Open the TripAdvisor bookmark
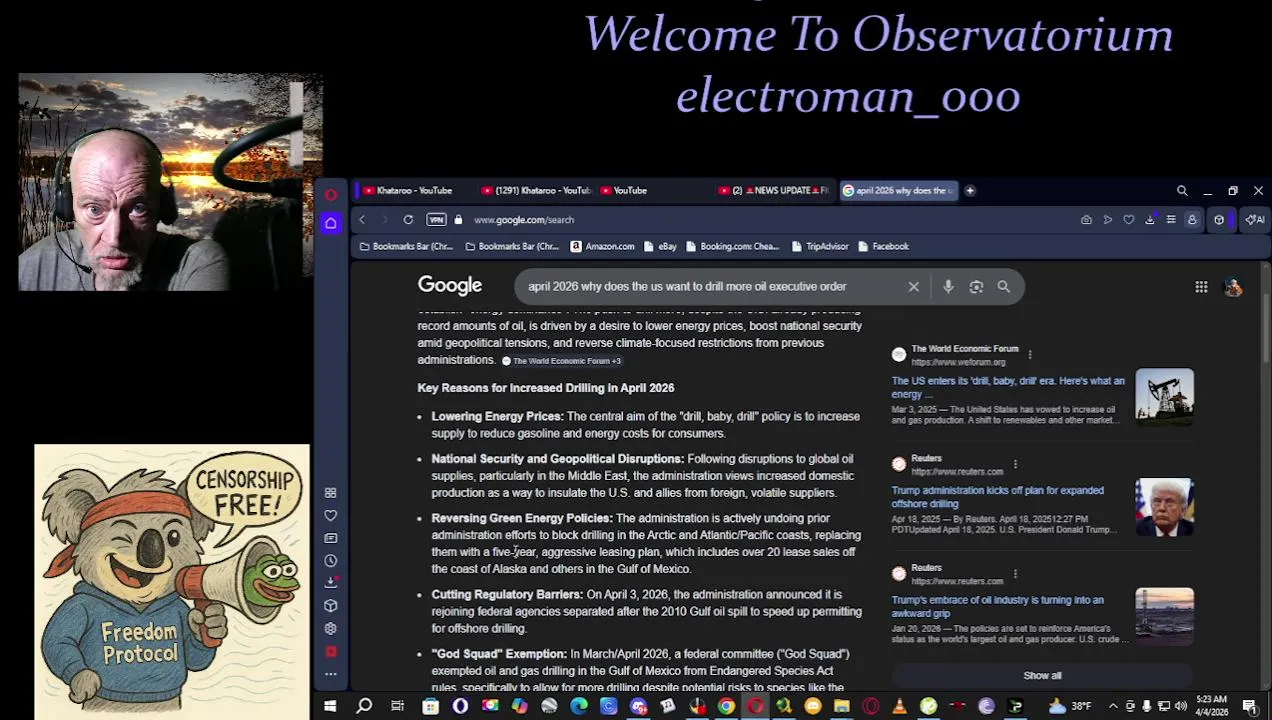Screen dimensions: 1272x720 click(819, 246)
